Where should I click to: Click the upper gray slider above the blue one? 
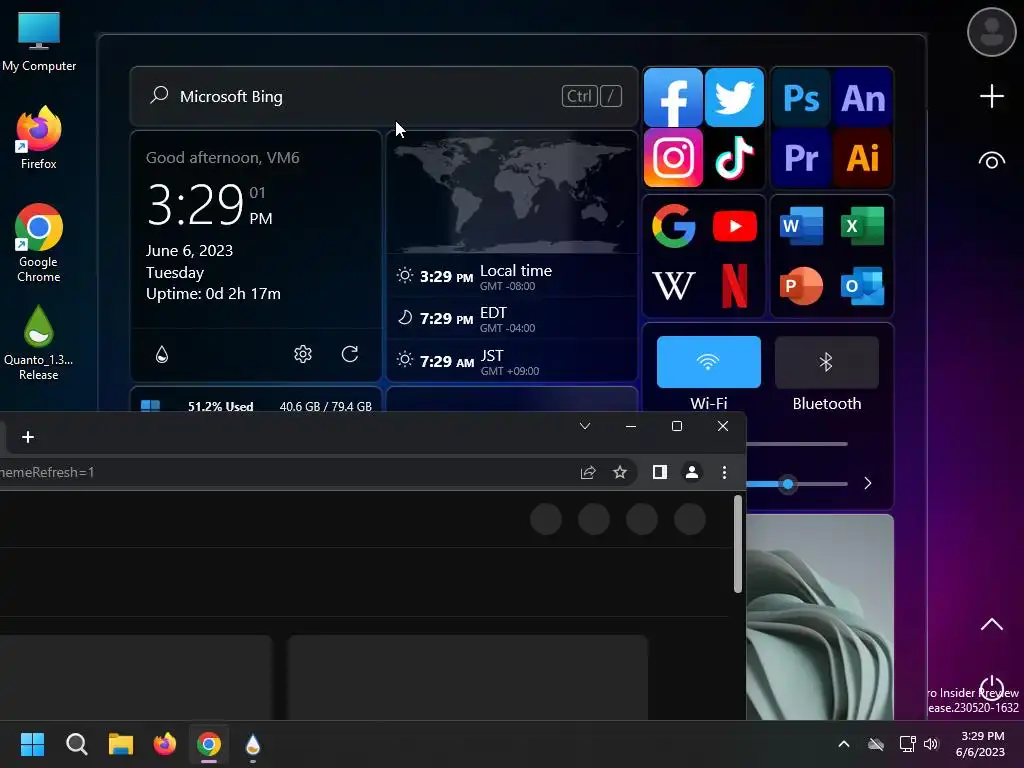(x=797, y=444)
